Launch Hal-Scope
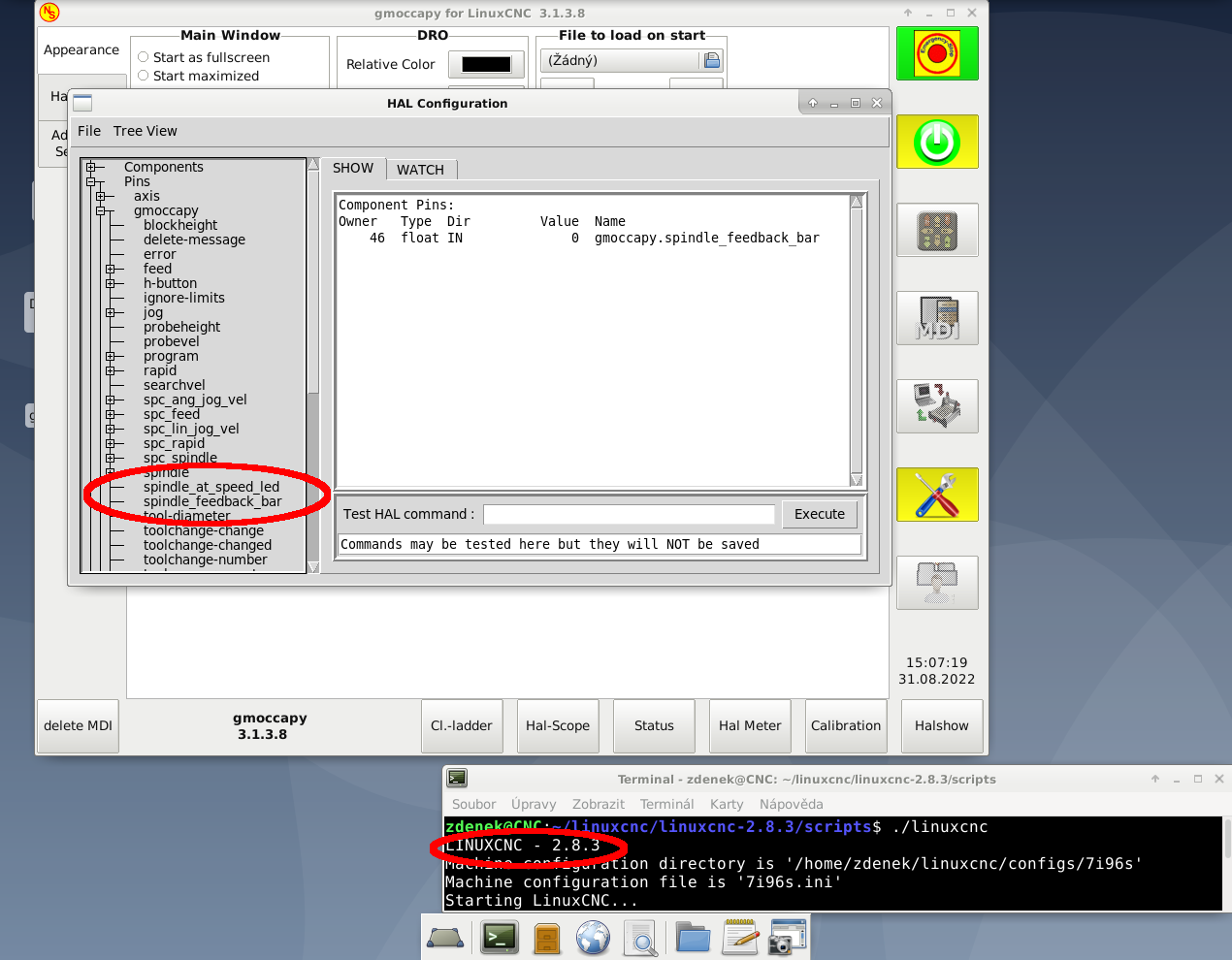Screen dimensions: 1232x960 coord(558,725)
